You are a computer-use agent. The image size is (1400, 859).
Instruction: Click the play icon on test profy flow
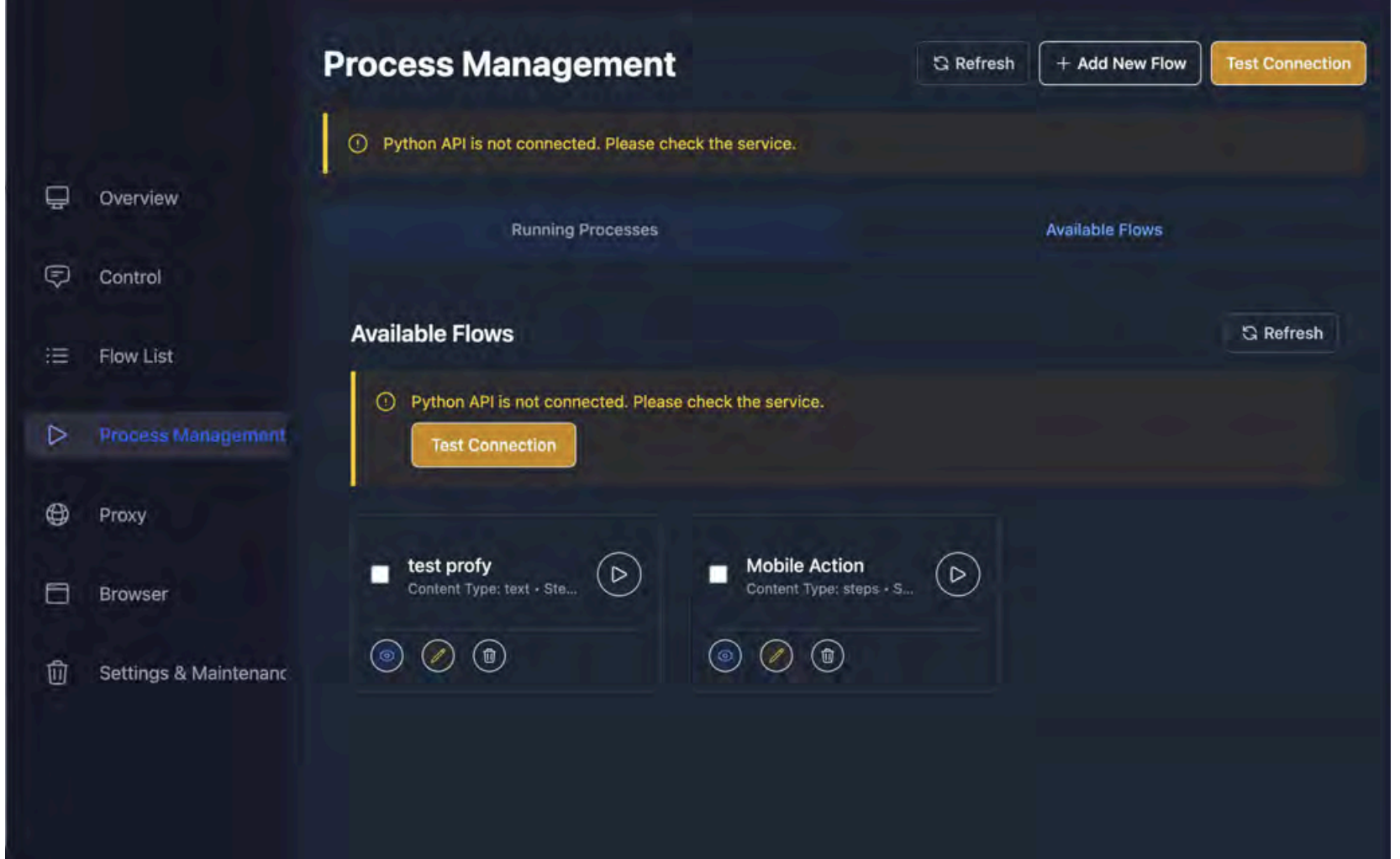click(x=618, y=574)
